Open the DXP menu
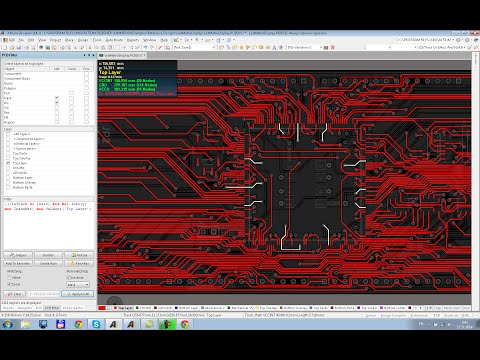 click(x=9, y=40)
